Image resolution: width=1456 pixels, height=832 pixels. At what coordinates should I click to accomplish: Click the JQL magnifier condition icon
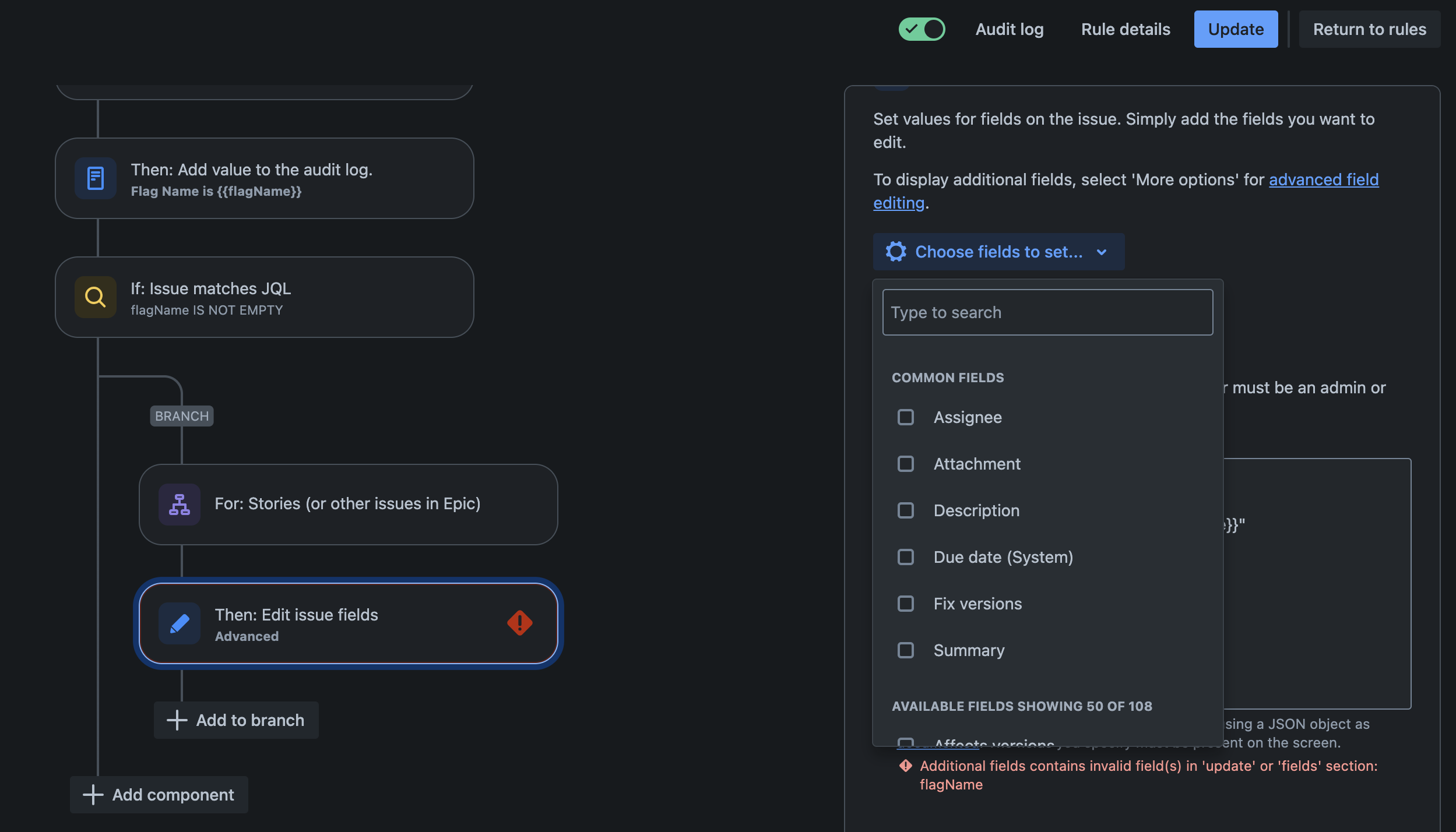[x=96, y=297]
